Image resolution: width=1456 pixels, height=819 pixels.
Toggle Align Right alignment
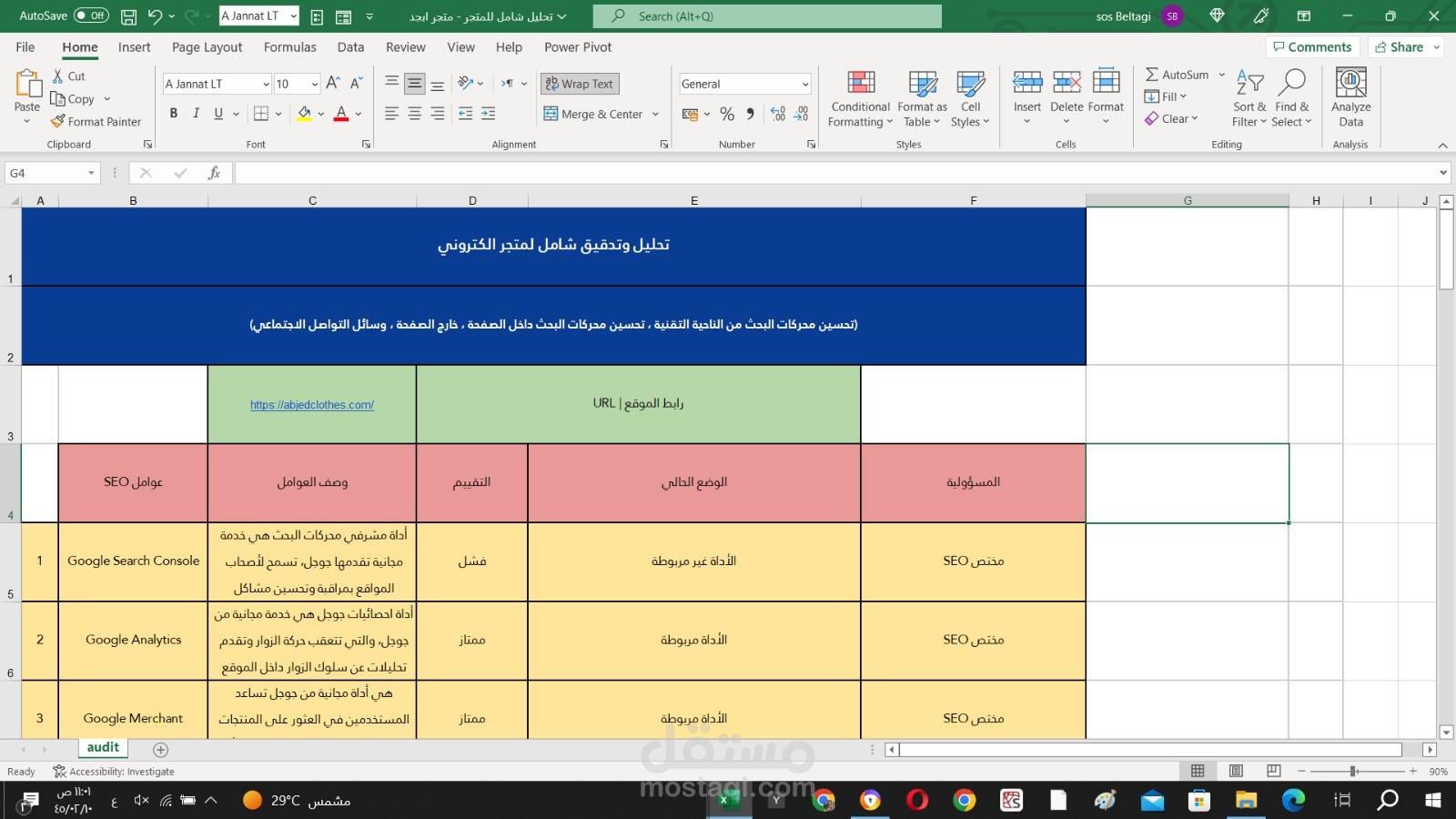click(438, 114)
